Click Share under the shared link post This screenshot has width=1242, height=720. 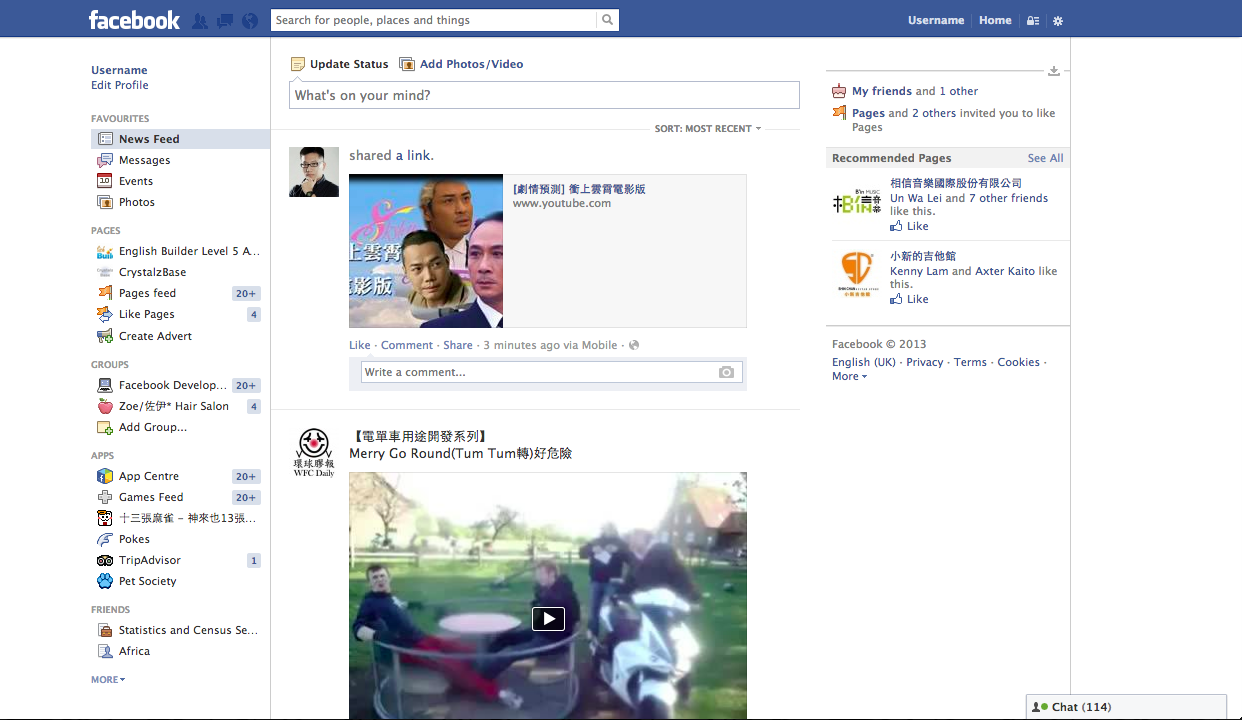click(x=458, y=345)
